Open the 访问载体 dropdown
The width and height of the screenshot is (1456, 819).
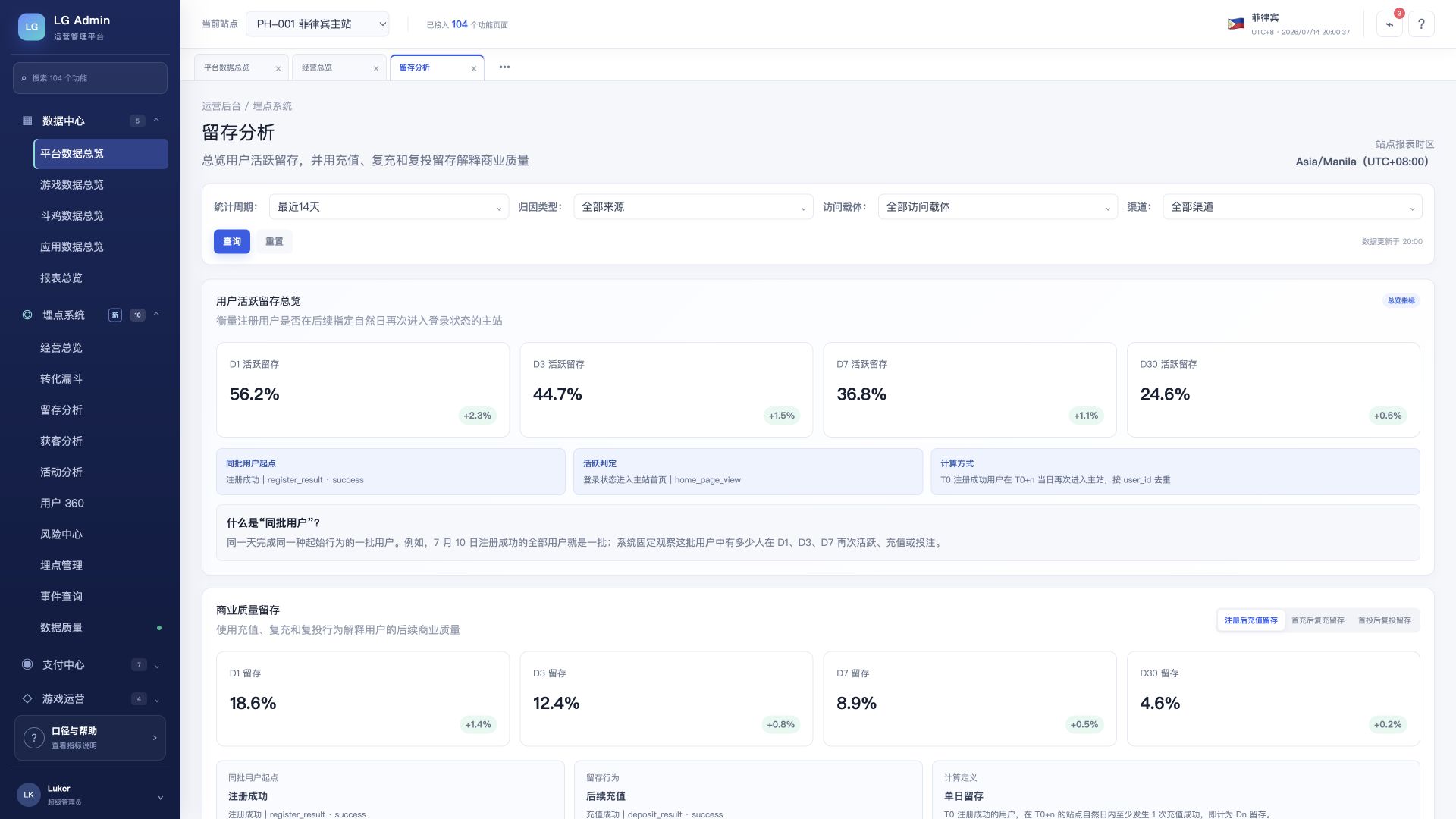(x=998, y=207)
